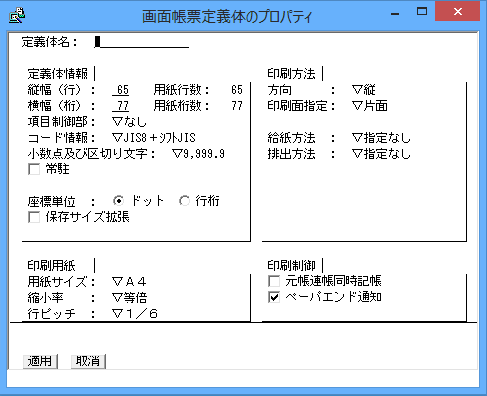The height and width of the screenshot is (396, 487).
Task: Enable the 元帳連帳同時記帳 checkbox
Action: [x=274, y=281]
